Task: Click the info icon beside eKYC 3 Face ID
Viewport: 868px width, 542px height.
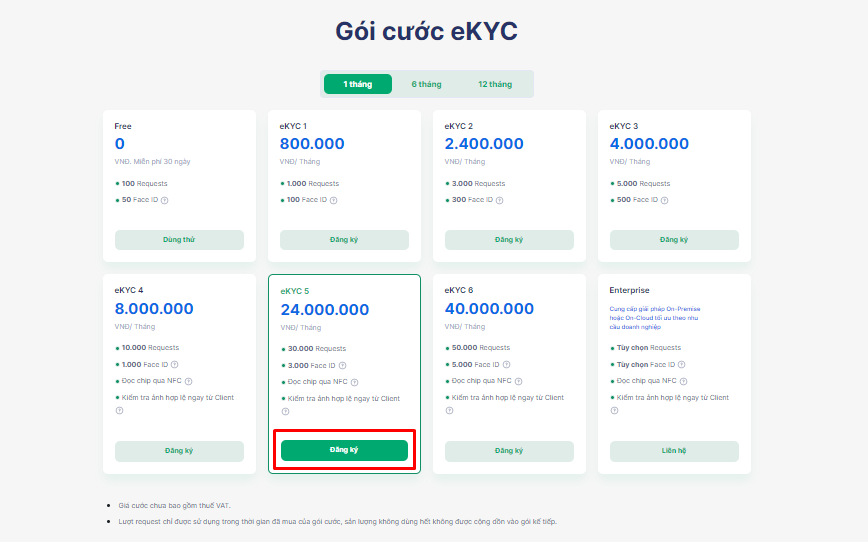Action: (664, 200)
